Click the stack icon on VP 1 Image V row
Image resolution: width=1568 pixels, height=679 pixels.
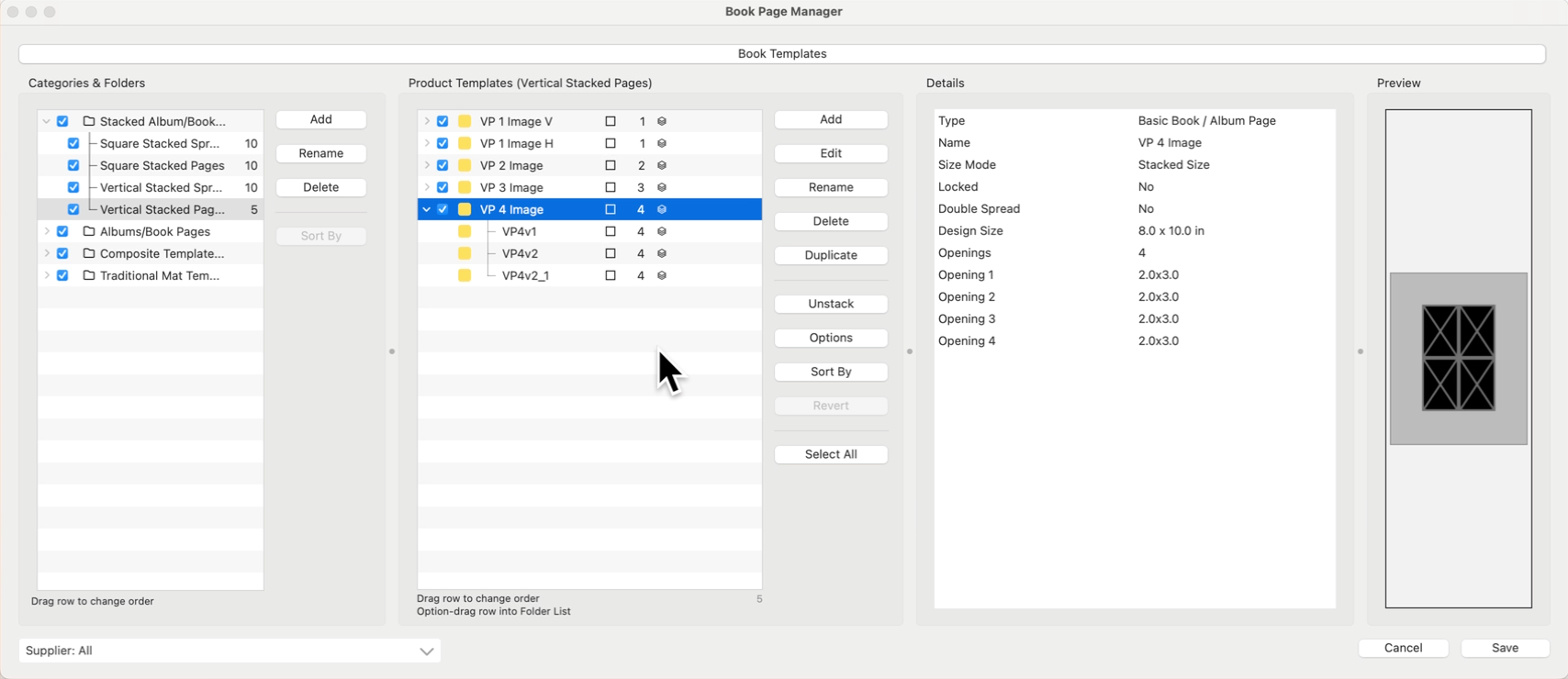click(662, 121)
